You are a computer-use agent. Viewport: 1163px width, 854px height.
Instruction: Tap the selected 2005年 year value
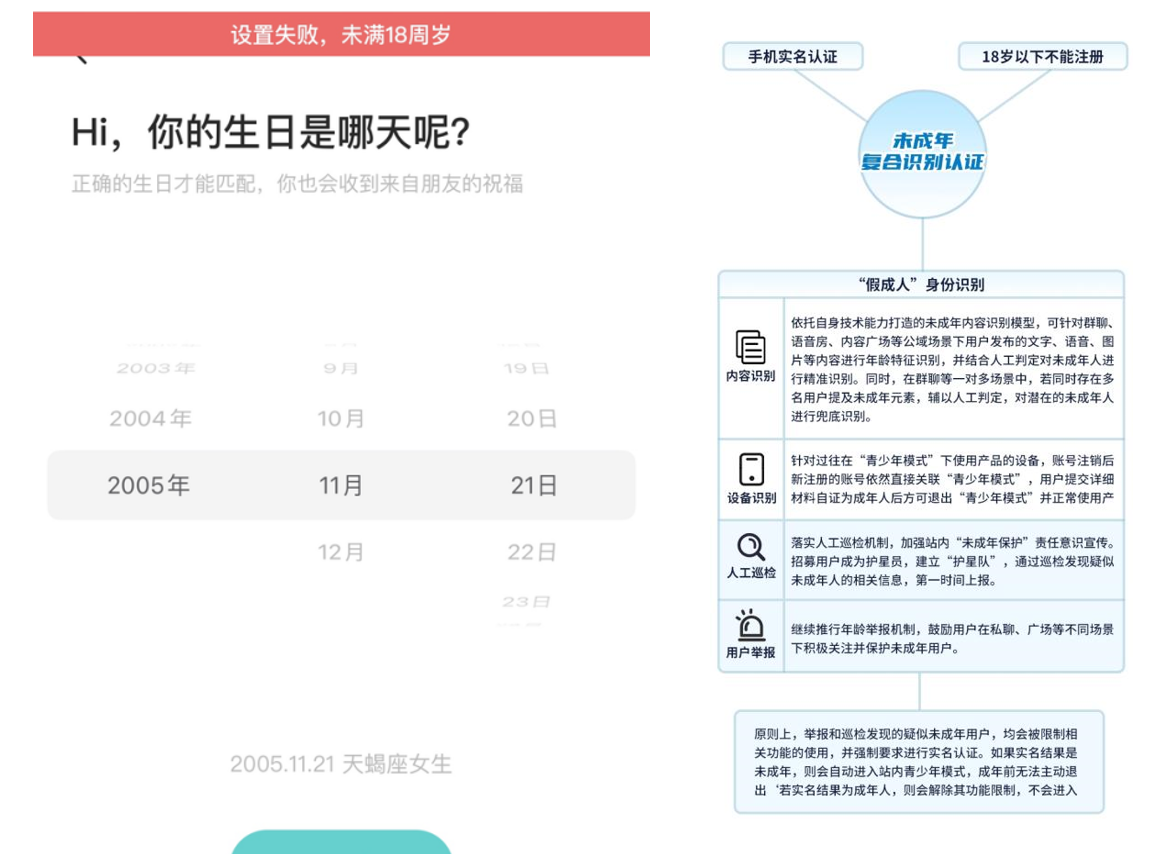tap(149, 486)
